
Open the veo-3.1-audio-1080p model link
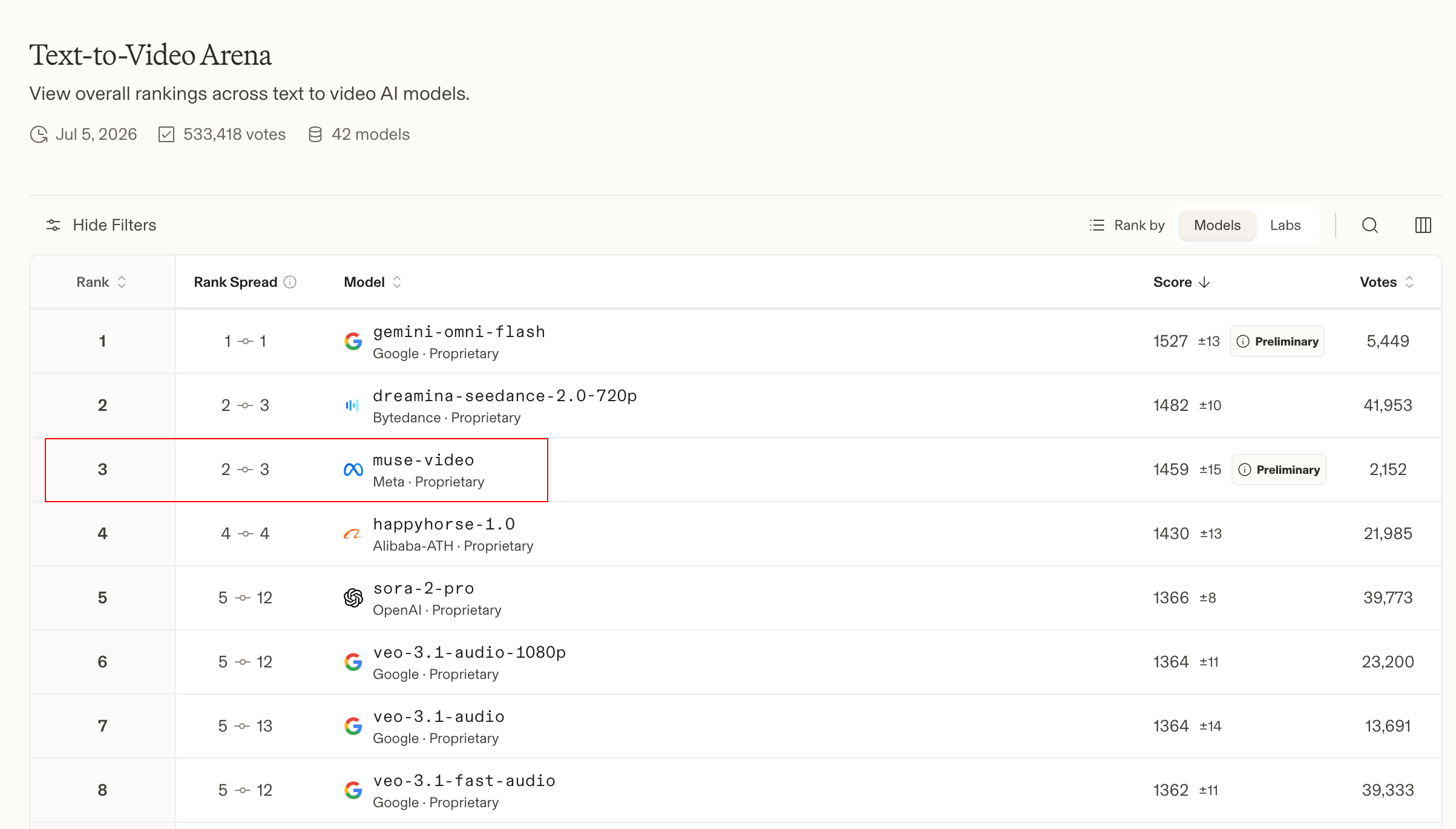click(x=469, y=652)
